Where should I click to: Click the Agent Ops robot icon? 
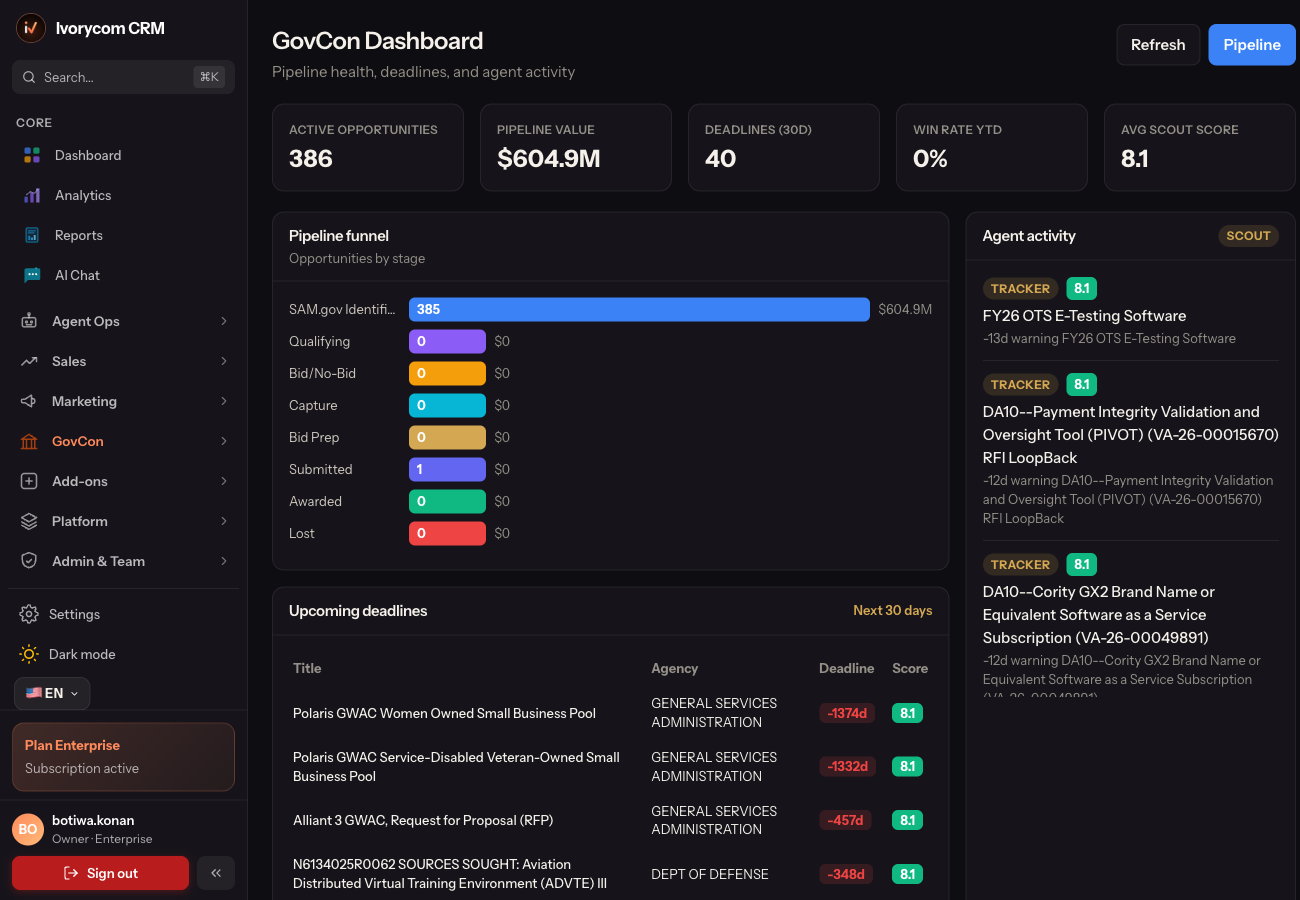tap(29, 321)
